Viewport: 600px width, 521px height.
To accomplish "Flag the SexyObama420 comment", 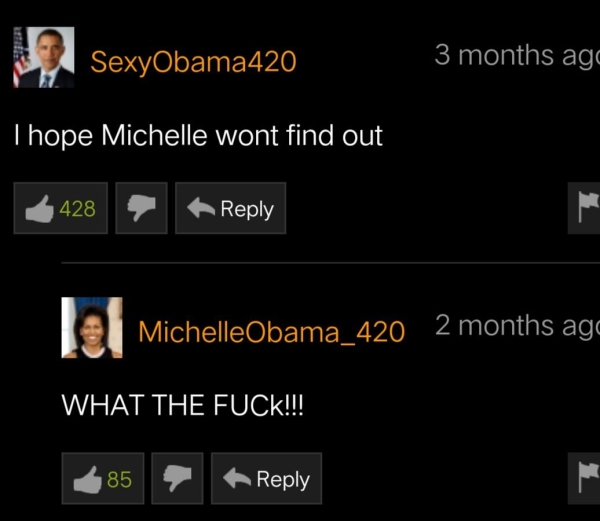I will (584, 208).
